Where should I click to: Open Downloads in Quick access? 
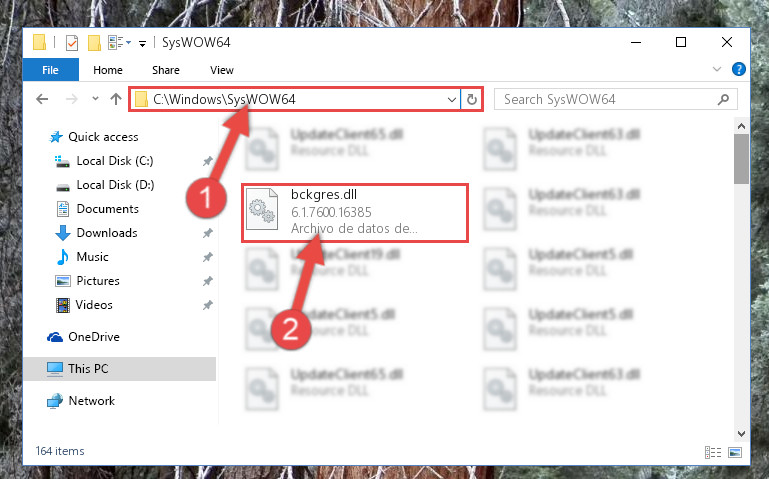[107, 233]
